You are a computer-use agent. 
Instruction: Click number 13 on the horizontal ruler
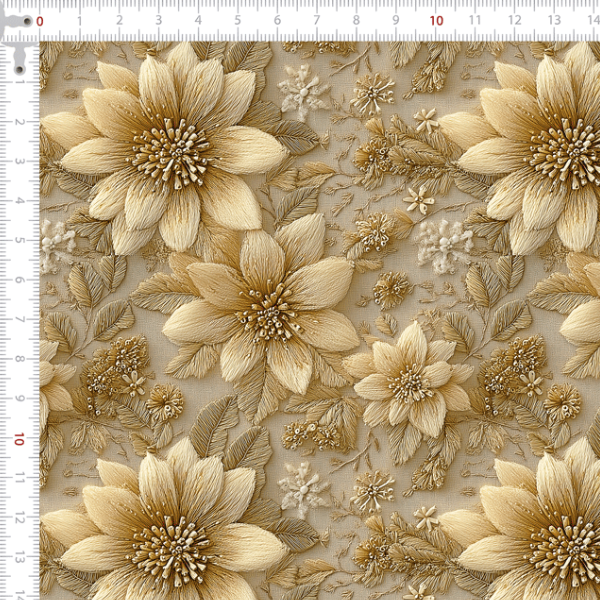(554, 20)
